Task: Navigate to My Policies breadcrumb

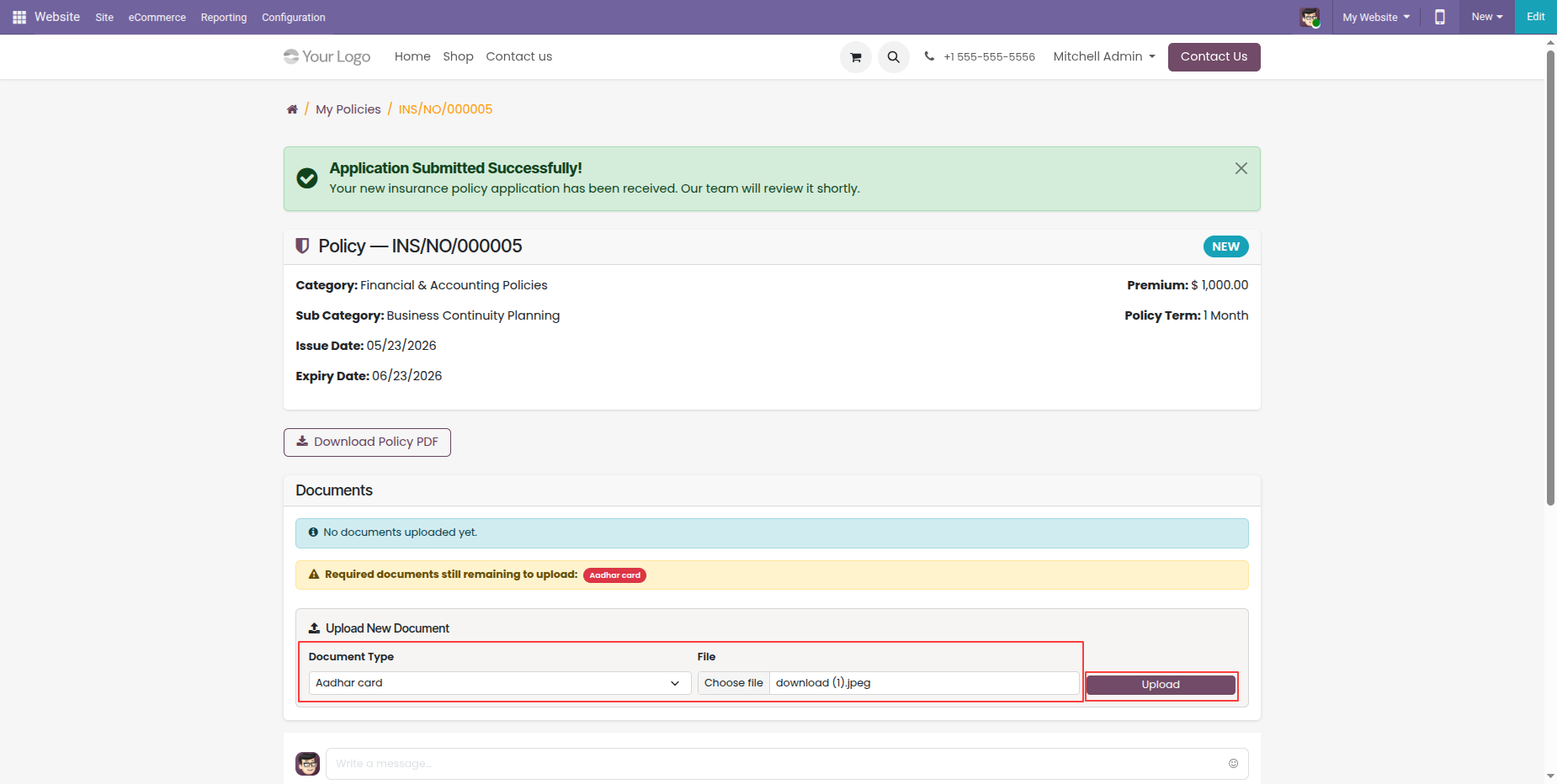Action: [348, 109]
